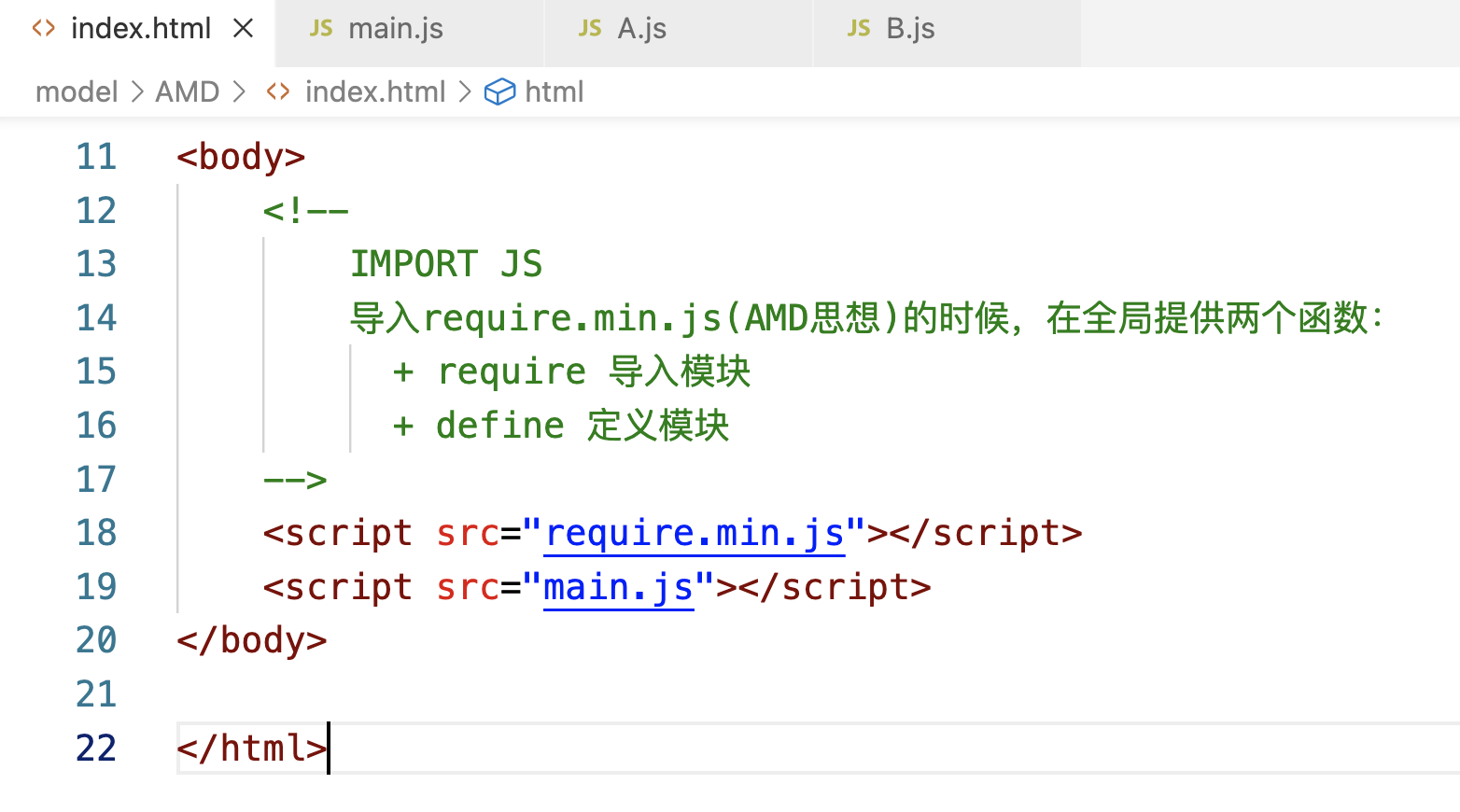Click line number 11 in gutter
This screenshot has height=812, width=1460.
pyautogui.click(x=96, y=157)
